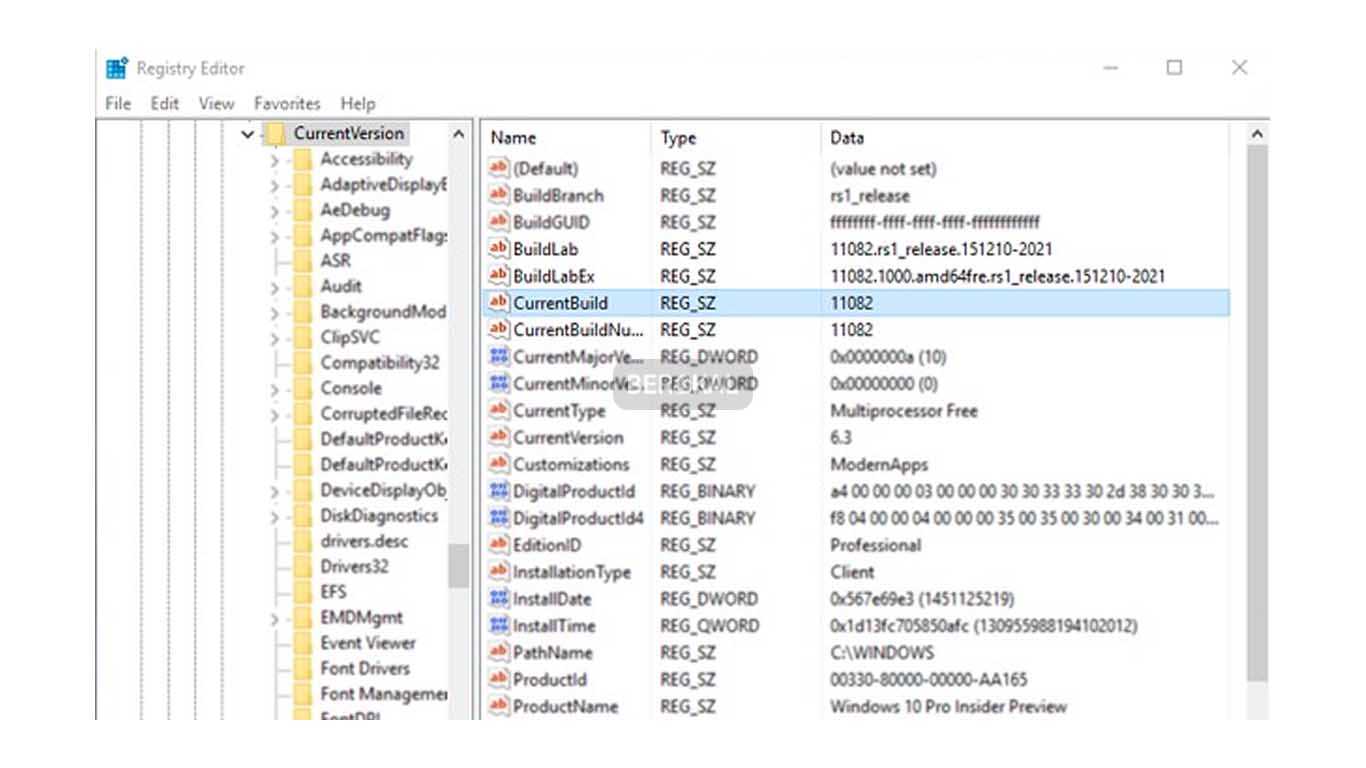Expand the AppCompatFlags key

(x=274, y=236)
